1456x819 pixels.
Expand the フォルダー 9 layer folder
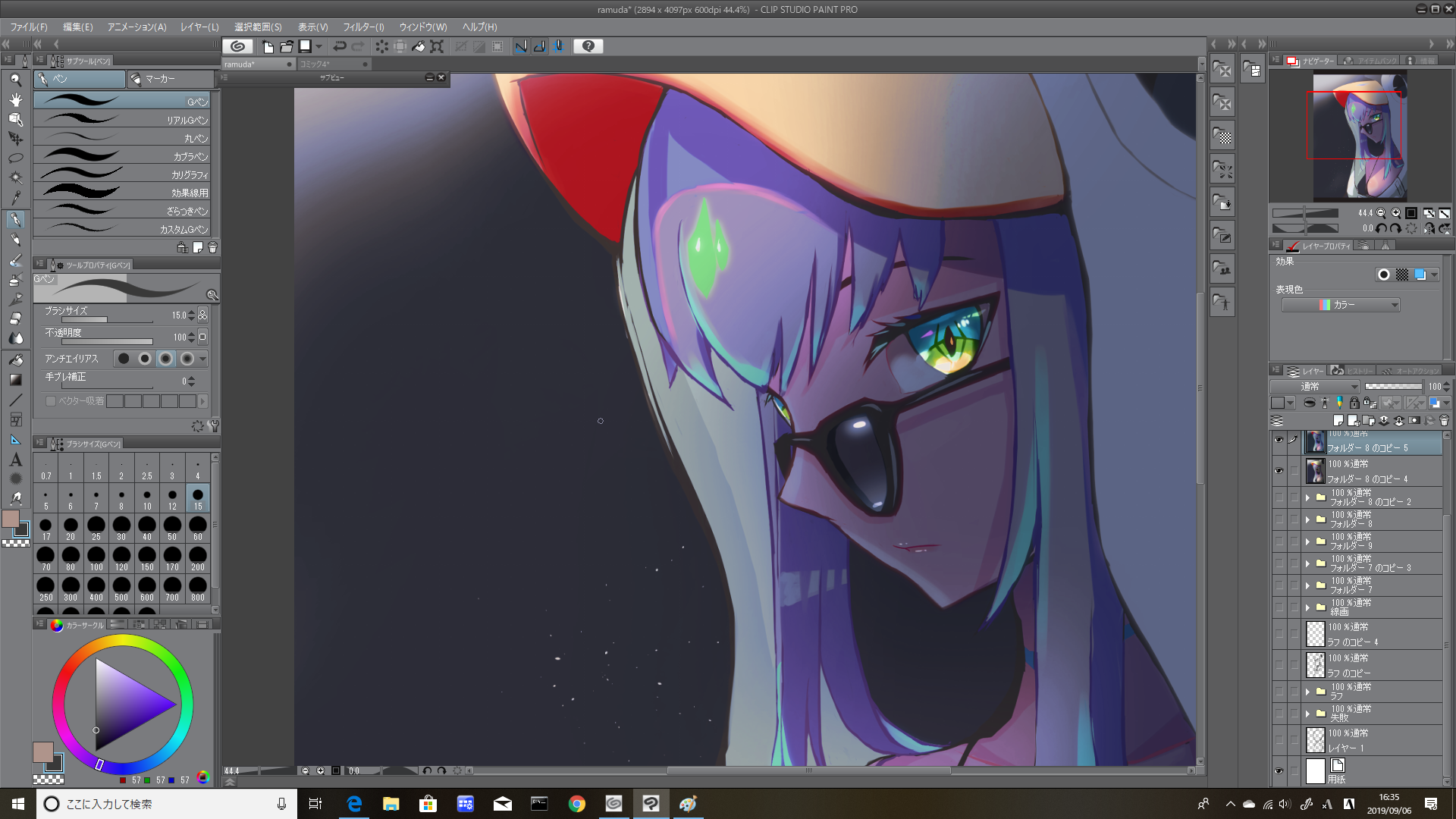1307,541
